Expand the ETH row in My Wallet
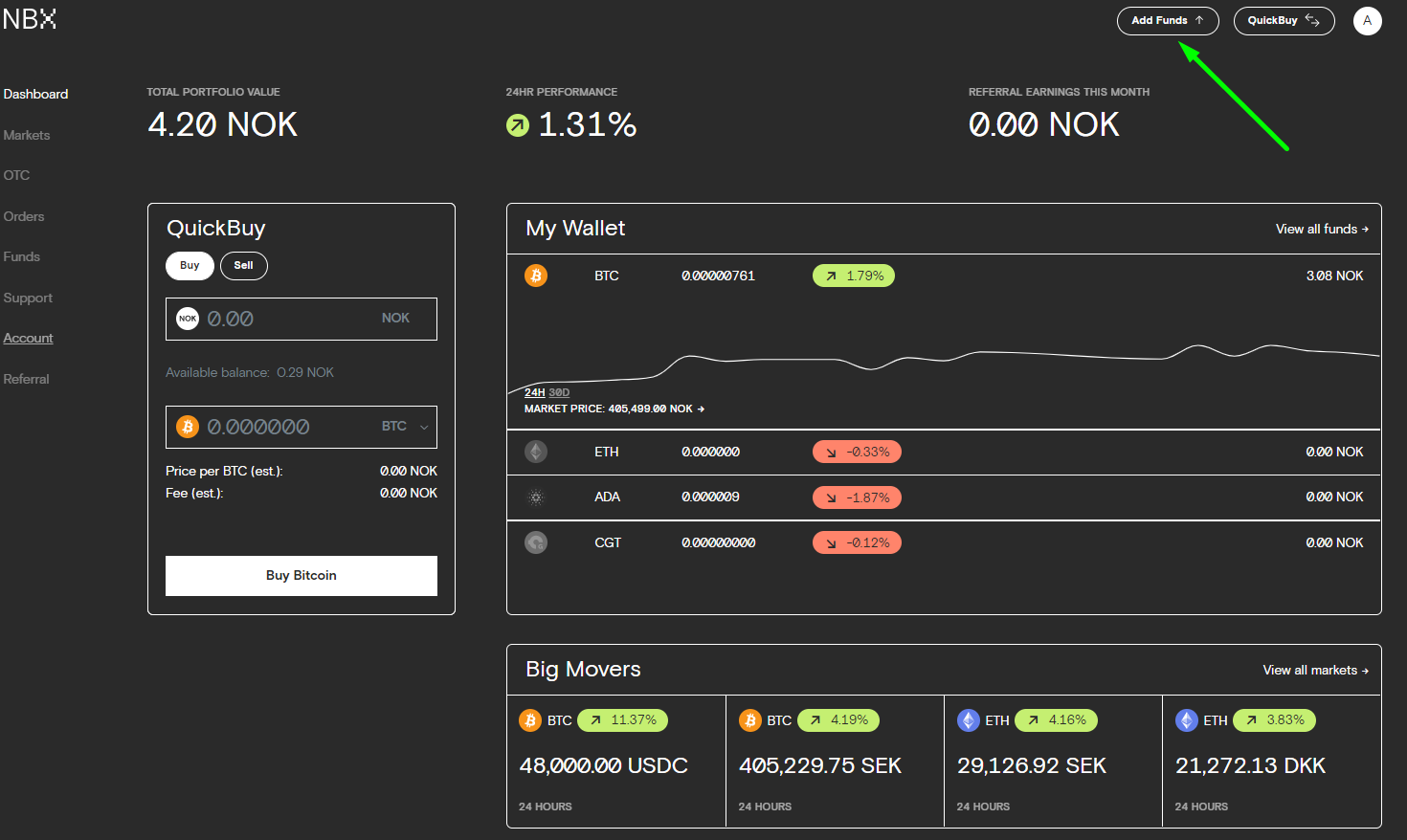This screenshot has width=1407, height=840. pos(943,452)
